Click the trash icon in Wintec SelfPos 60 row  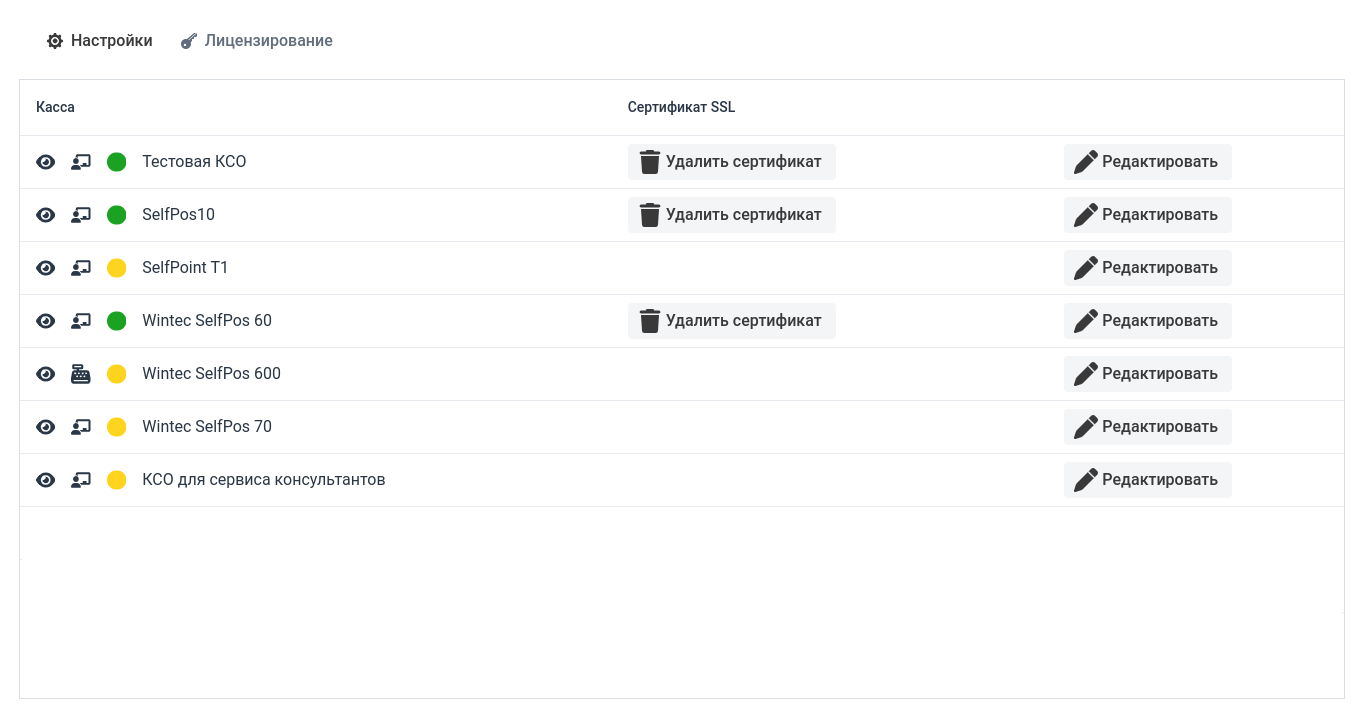click(650, 321)
